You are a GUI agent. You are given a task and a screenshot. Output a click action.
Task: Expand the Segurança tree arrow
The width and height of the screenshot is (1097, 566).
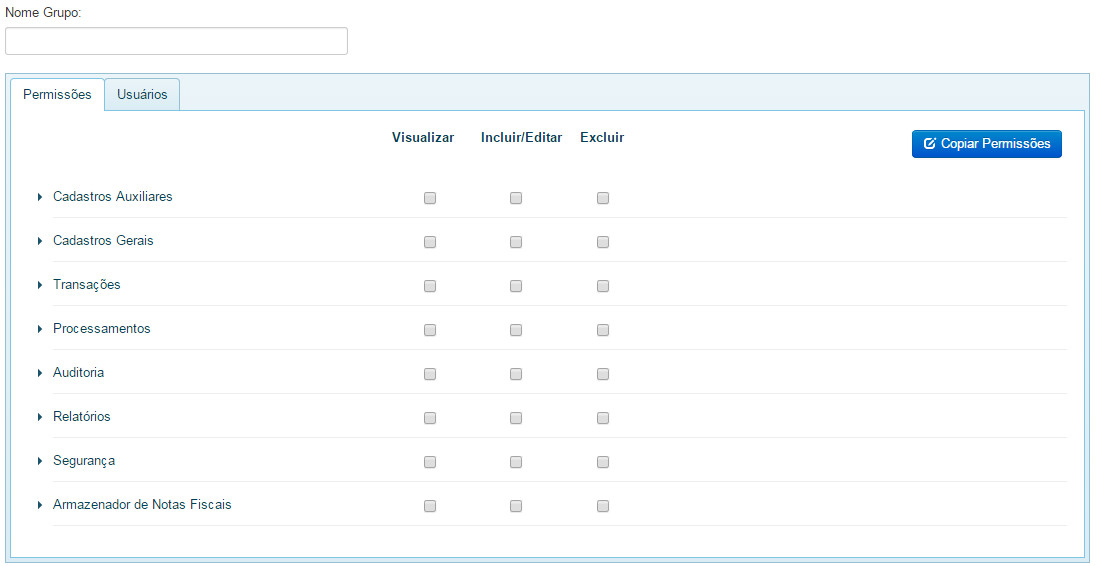coord(40,462)
